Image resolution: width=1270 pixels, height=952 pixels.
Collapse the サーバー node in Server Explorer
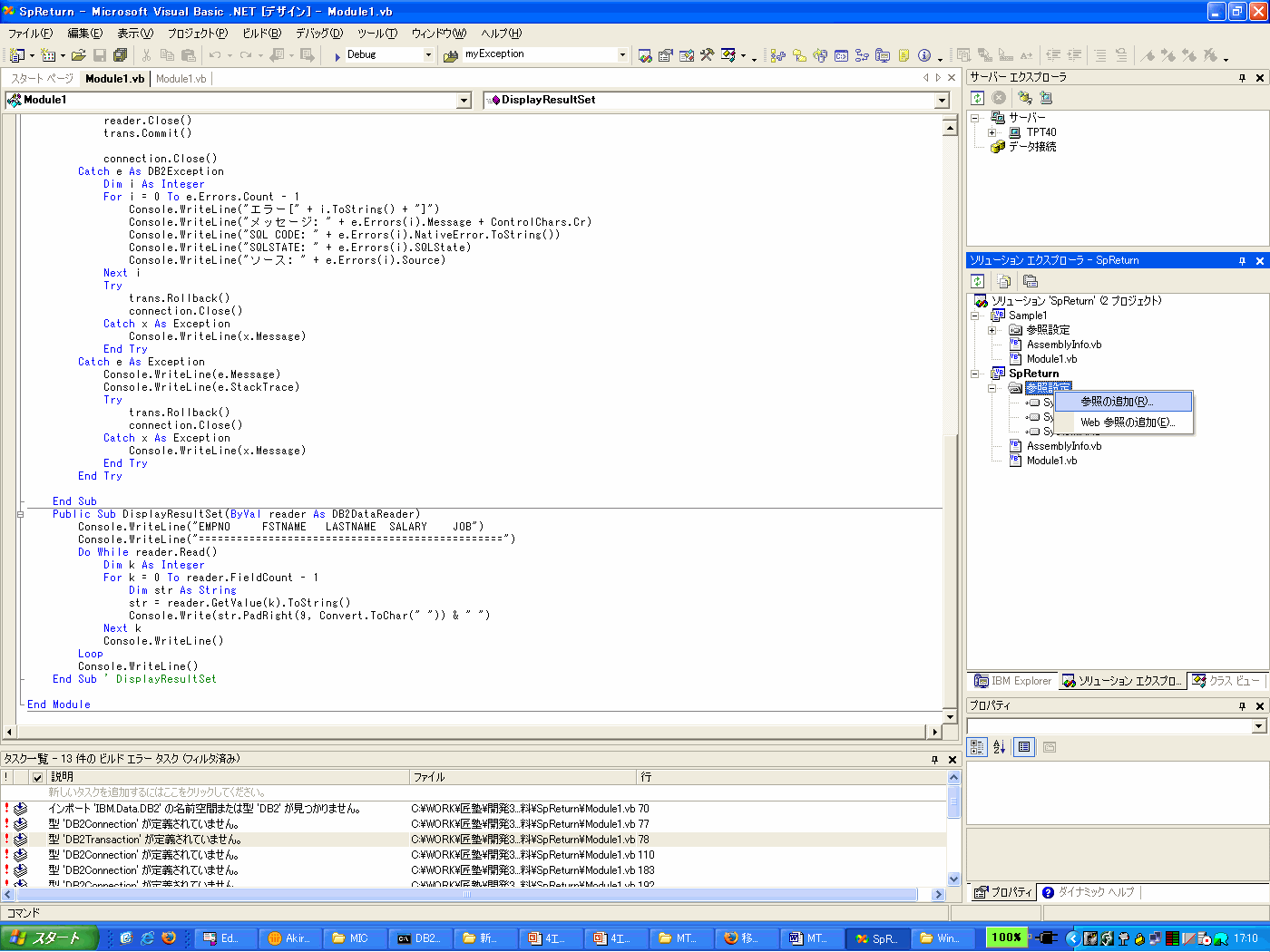pos(975,118)
